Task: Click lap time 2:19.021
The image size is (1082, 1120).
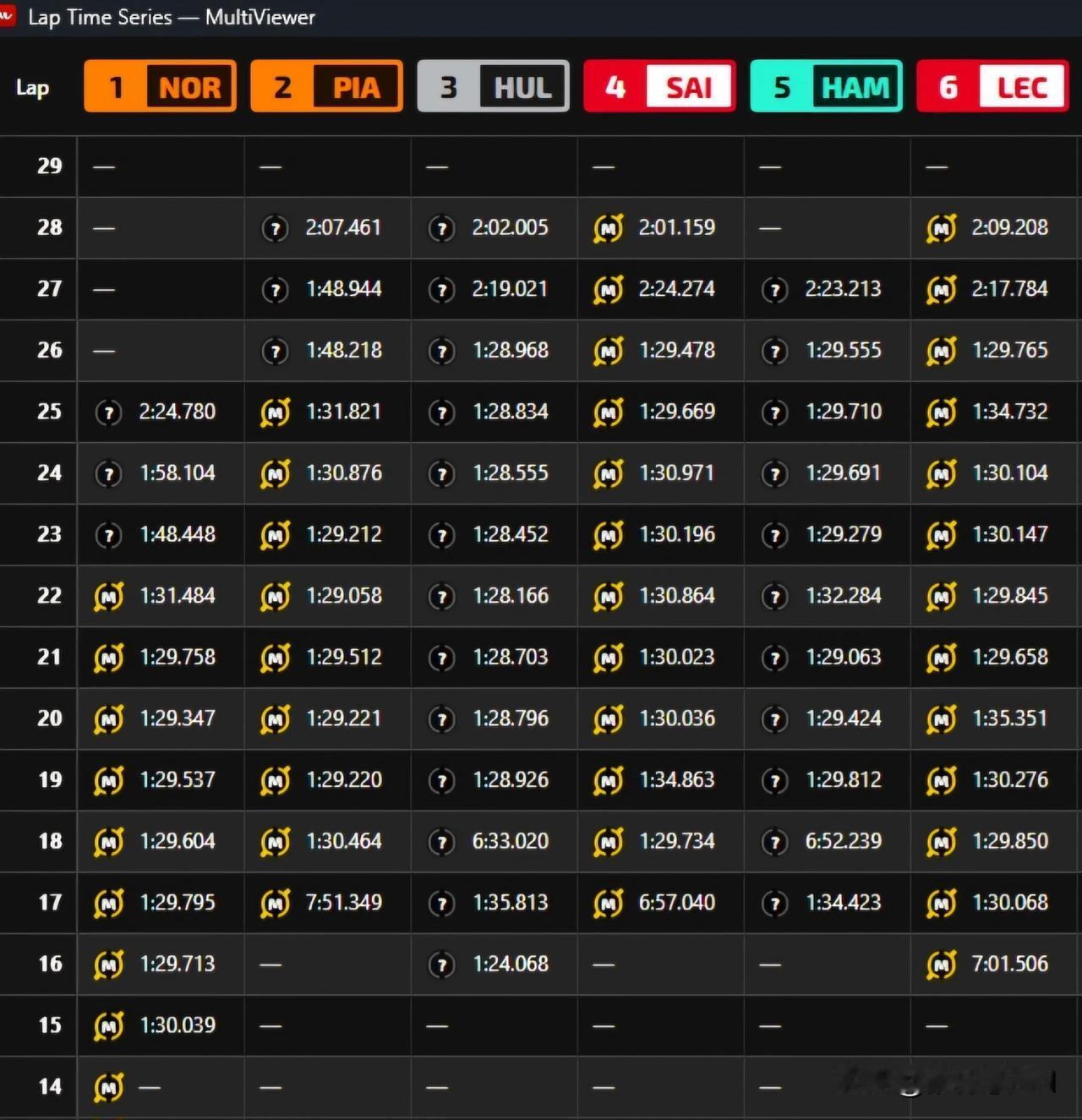Action: (x=510, y=289)
